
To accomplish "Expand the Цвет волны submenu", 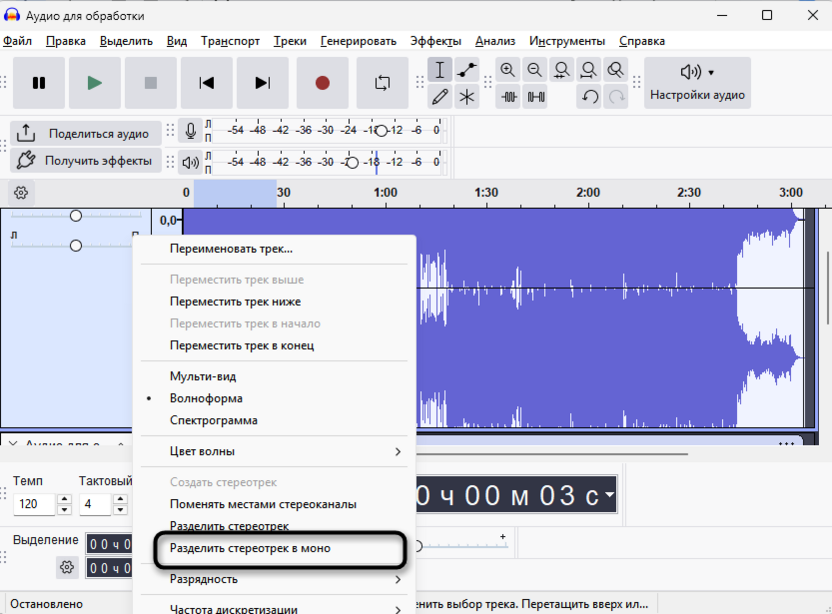I will tap(274, 451).
